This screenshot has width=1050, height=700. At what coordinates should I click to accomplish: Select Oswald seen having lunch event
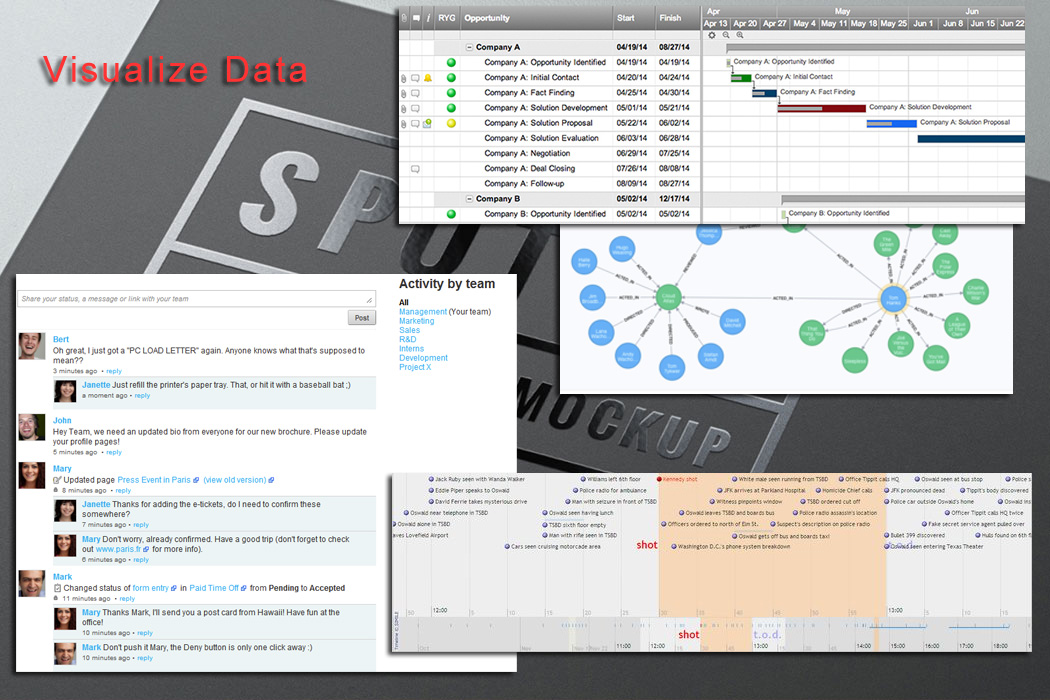pyautogui.click(x=578, y=513)
